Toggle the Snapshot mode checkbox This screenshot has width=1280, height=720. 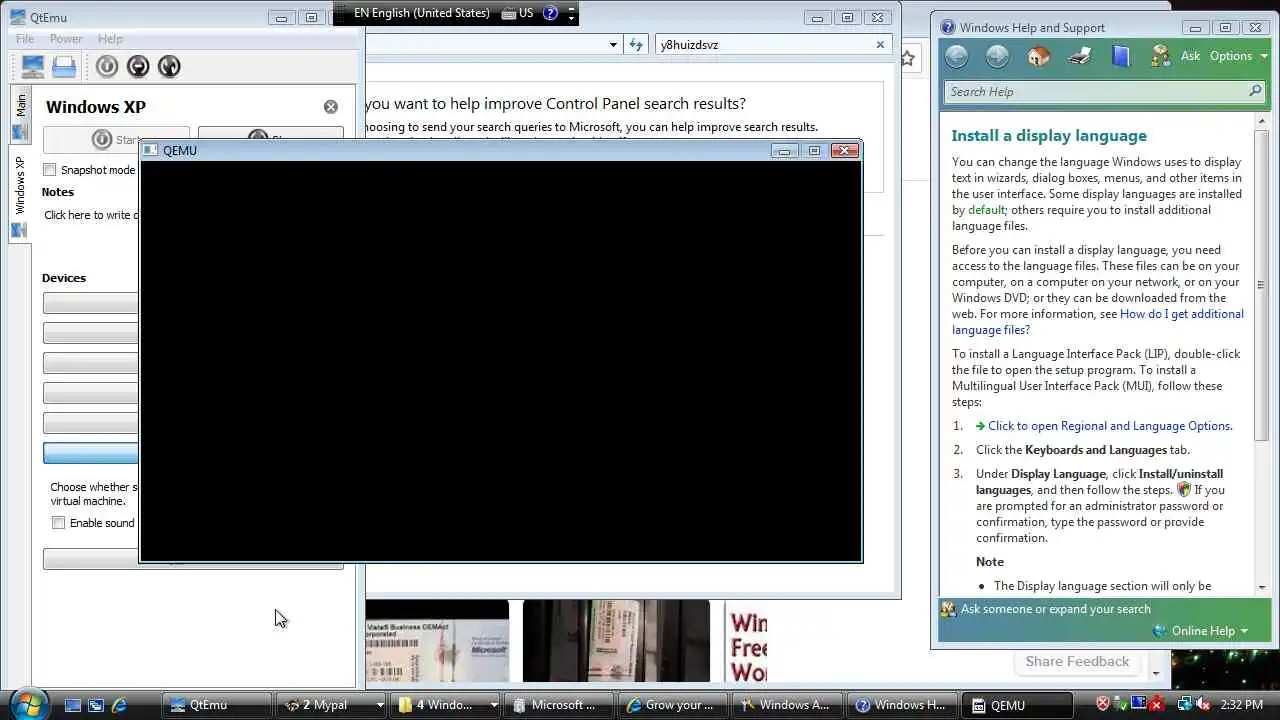(50, 170)
